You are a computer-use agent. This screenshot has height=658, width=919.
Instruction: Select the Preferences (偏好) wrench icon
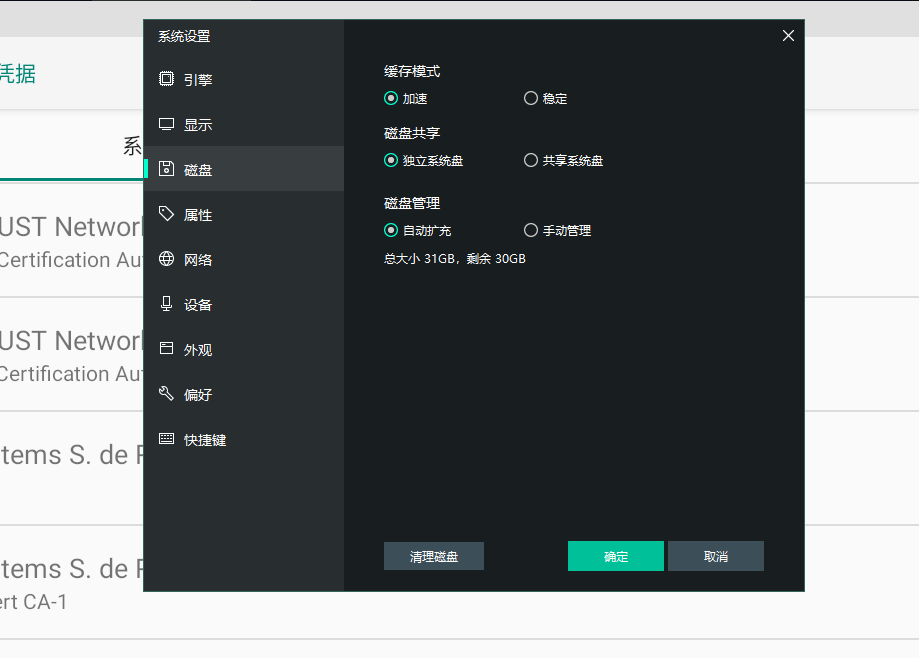coord(165,393)
